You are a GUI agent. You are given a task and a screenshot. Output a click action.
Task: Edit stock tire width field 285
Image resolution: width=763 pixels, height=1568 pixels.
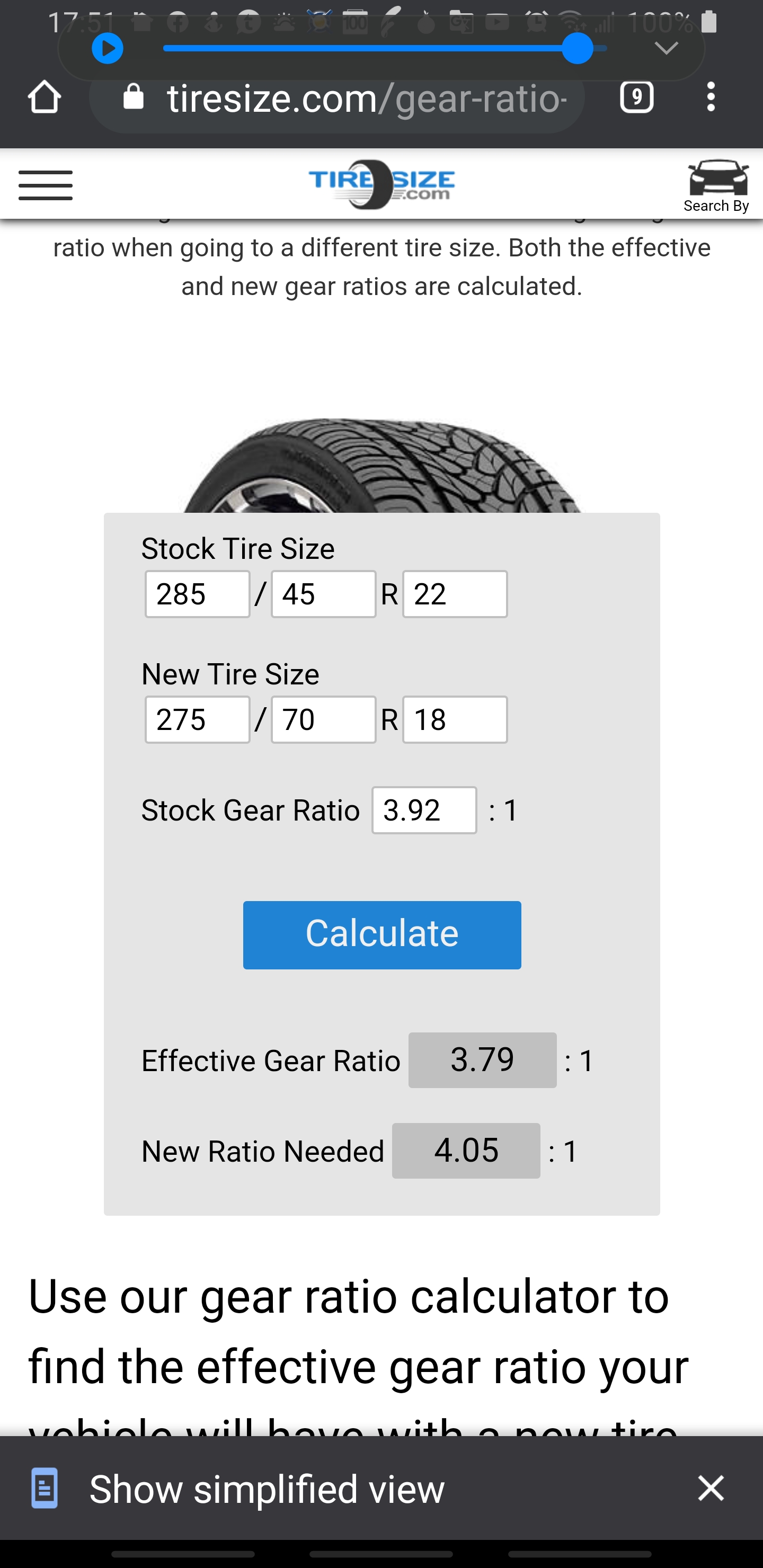tap(197, 594)
